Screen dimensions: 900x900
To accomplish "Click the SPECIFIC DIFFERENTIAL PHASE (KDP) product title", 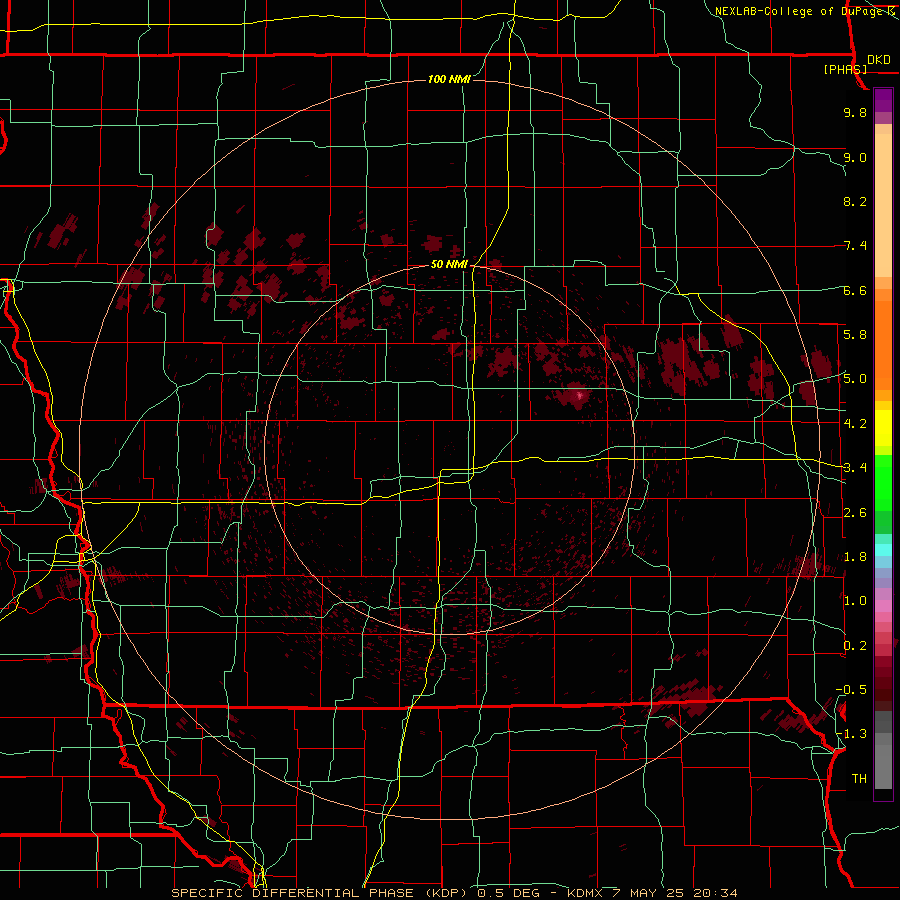I will (x=319, y=893).
